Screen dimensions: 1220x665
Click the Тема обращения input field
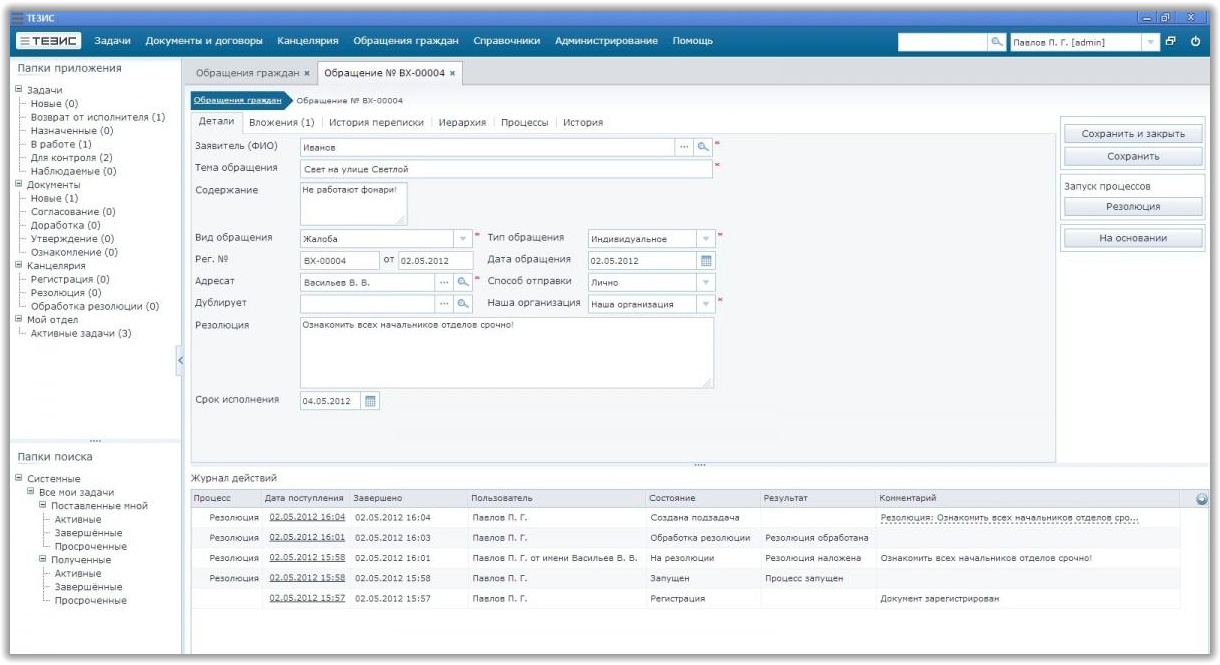506,169
